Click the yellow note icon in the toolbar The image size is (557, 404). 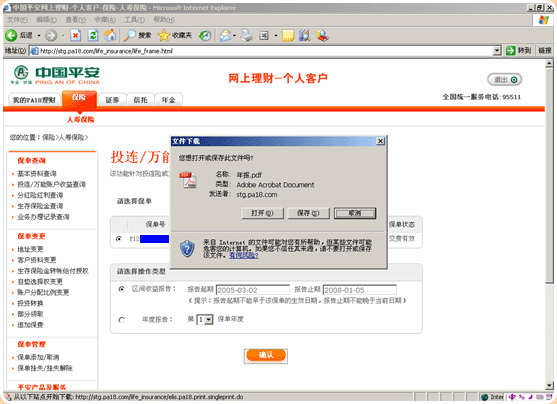[x=288, y=35]
